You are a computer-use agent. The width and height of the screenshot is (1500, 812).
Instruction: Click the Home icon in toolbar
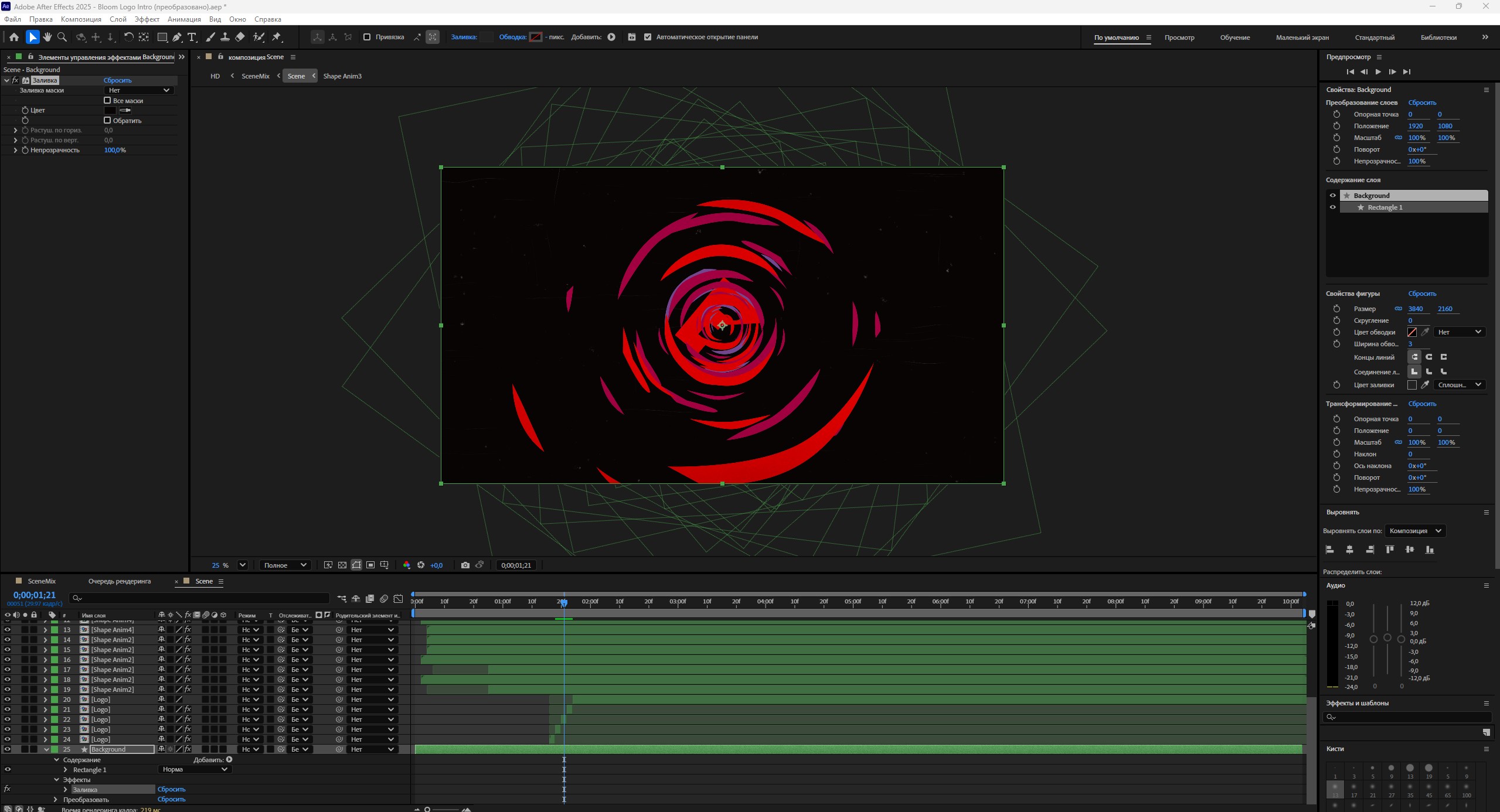(14, 37)
